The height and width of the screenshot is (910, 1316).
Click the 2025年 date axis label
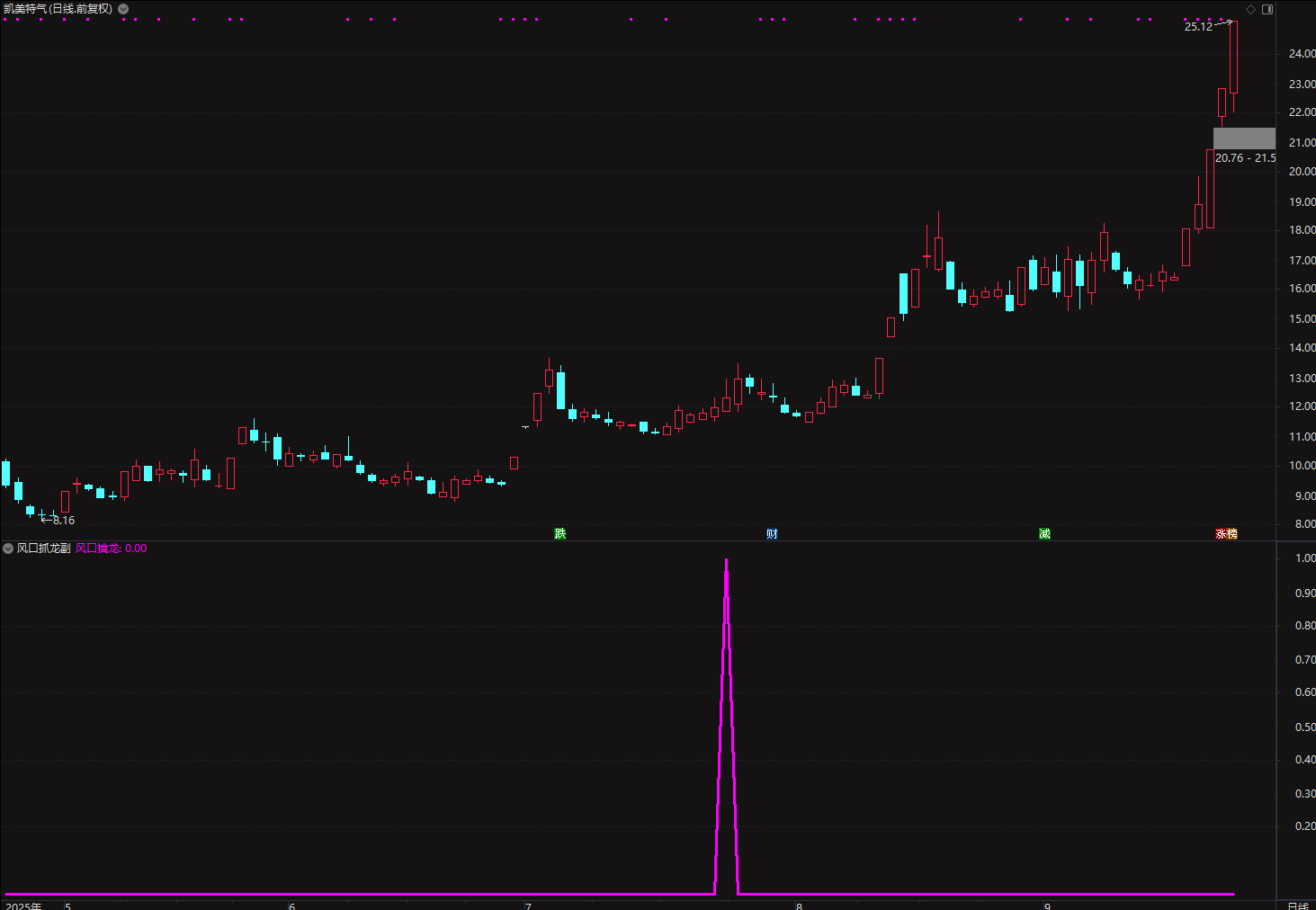click(23, 906)
